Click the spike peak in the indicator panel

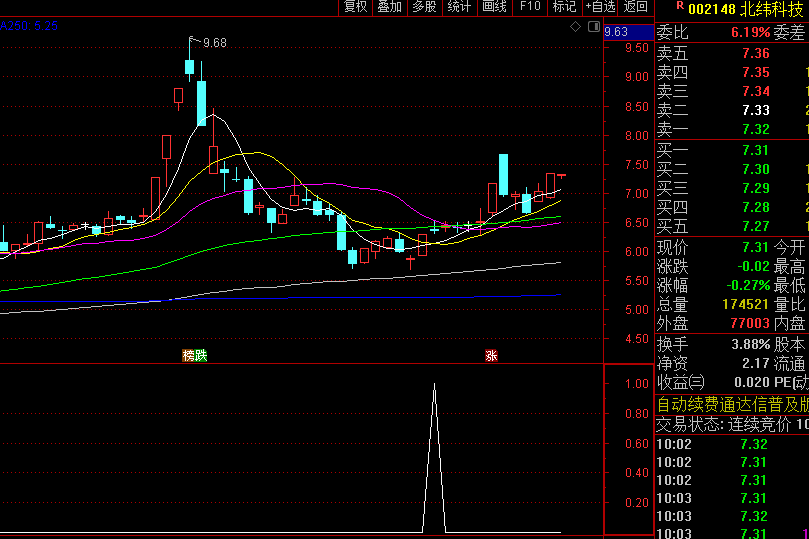pos(433,384)
